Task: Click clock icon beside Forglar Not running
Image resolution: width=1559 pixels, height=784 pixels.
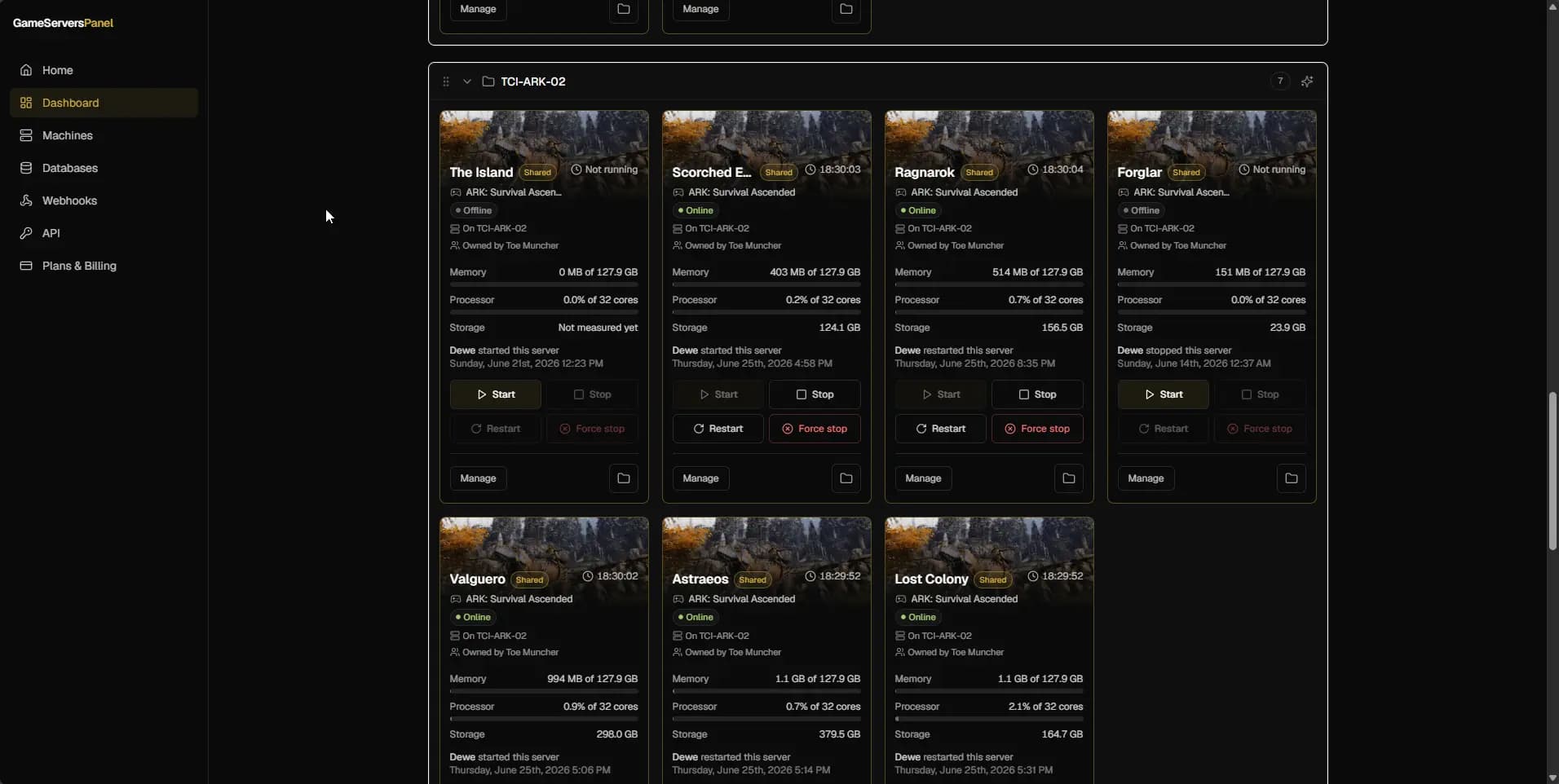Action: coord(1244,170)
